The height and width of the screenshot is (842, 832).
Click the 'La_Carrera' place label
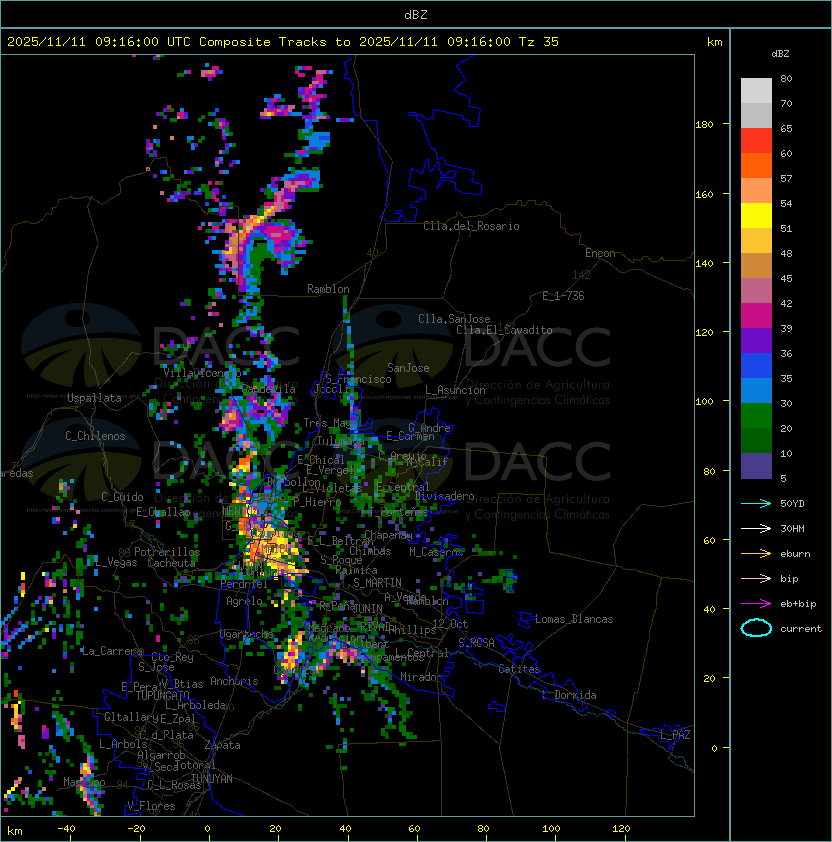(112, 651)
